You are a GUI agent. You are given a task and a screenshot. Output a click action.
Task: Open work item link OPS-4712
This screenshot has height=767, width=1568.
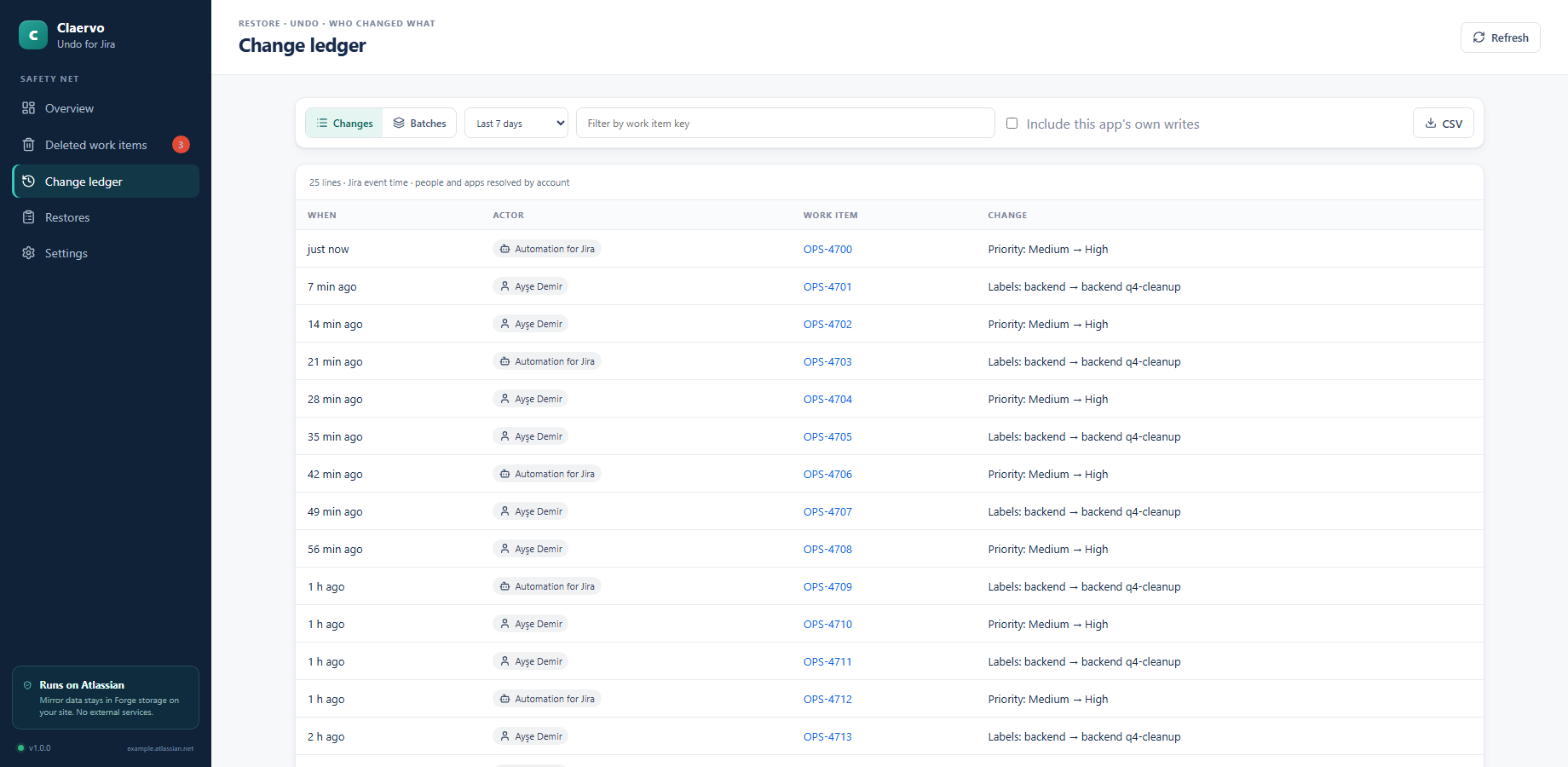827,700
